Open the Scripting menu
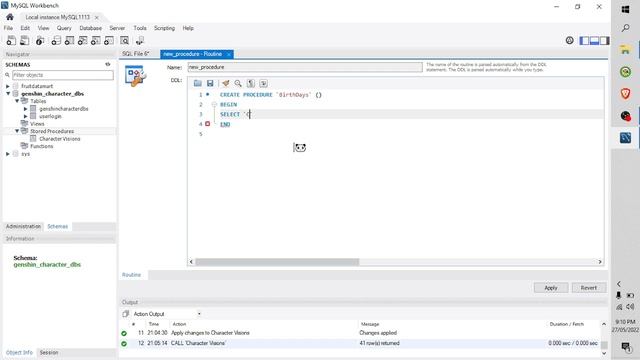640x360 pixels. click(x=164, y=28)
